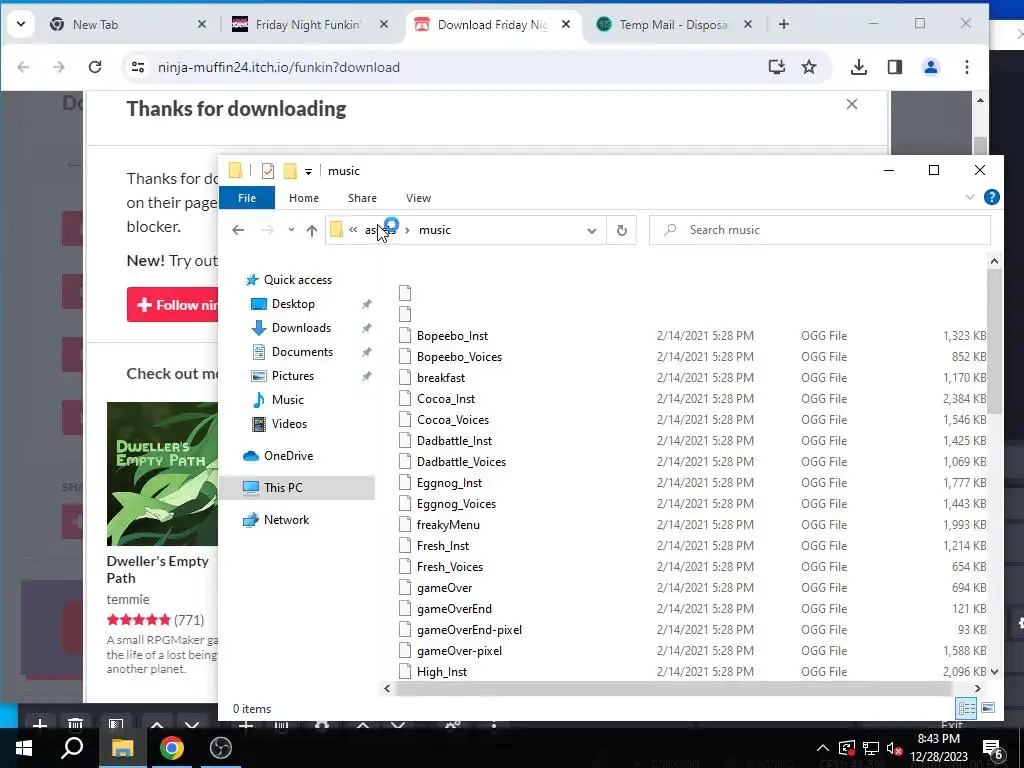1024x768 pixels.
Task: Click Explorer horizontal scrollbar
Action: coord(673,688)
